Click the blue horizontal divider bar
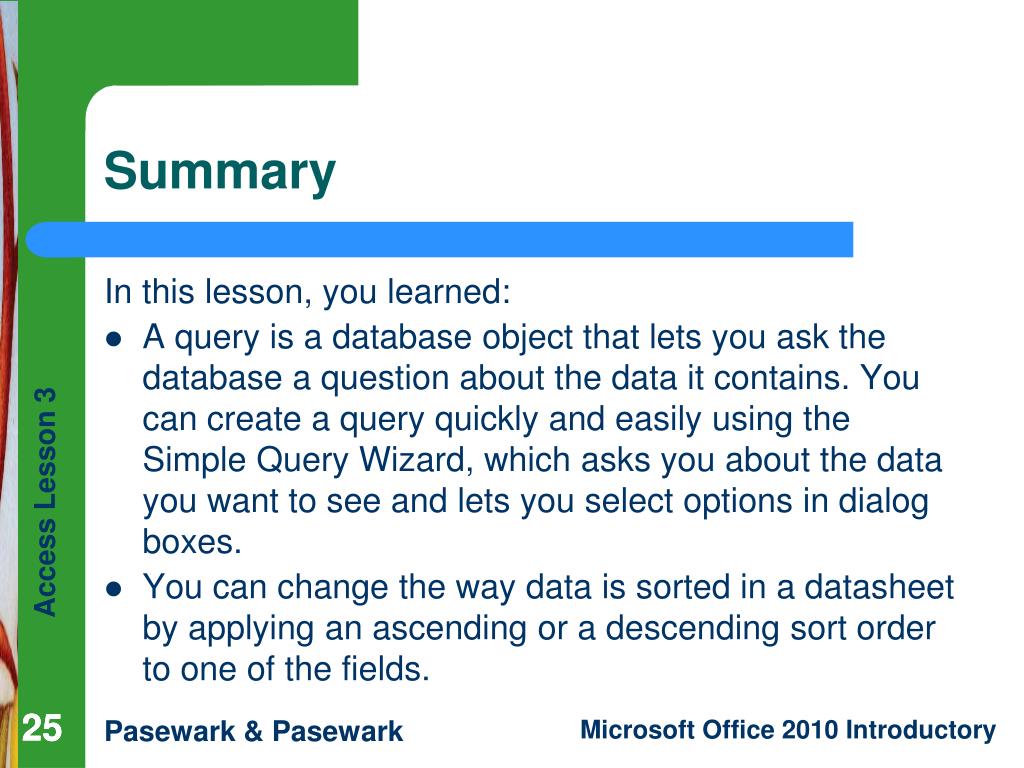This screenshot has width=1024, height=768. (440, 239)
